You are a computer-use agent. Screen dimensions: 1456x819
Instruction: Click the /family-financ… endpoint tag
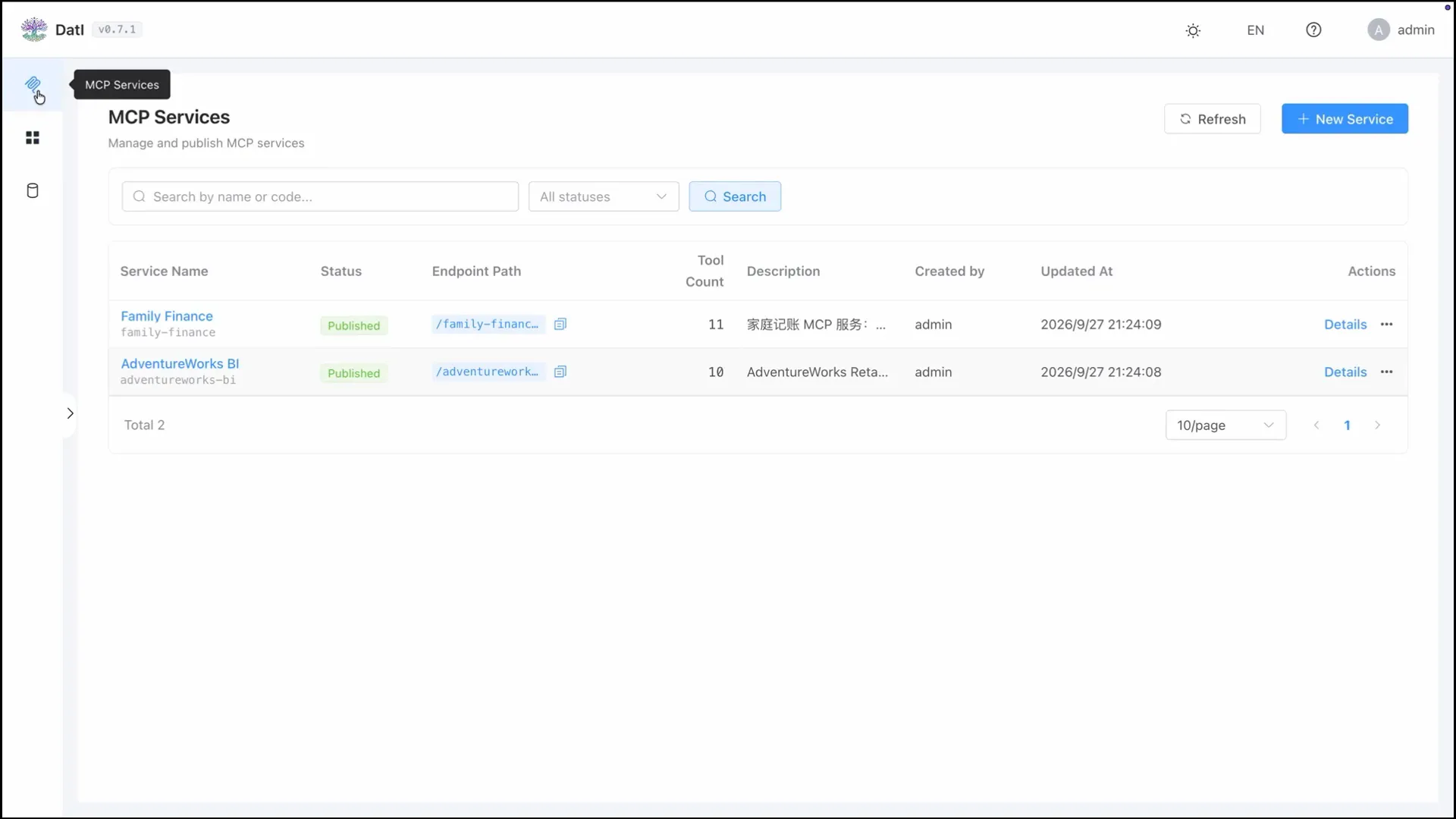click(x=488, y=325)
